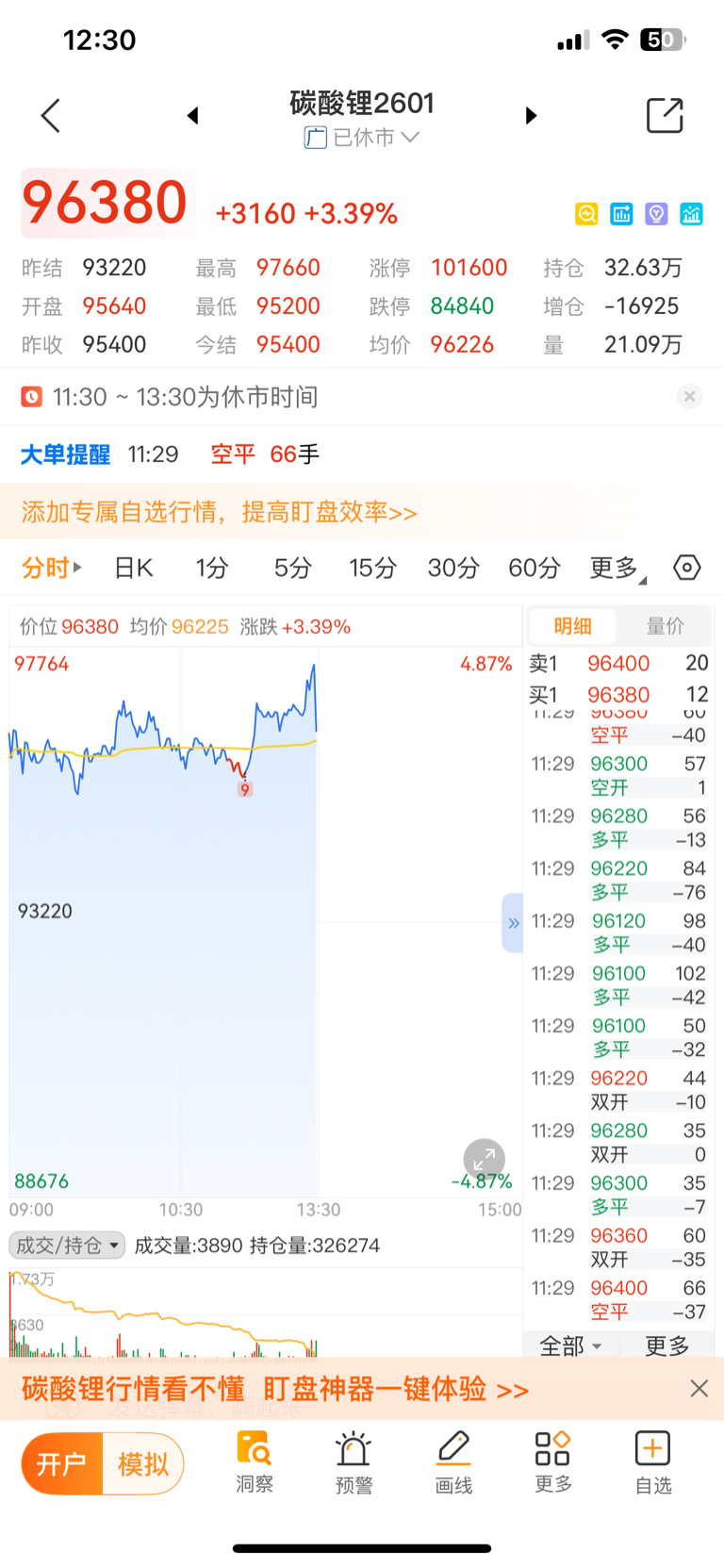
Task: Tap the back arrow icon
Action: coord(51,116)
